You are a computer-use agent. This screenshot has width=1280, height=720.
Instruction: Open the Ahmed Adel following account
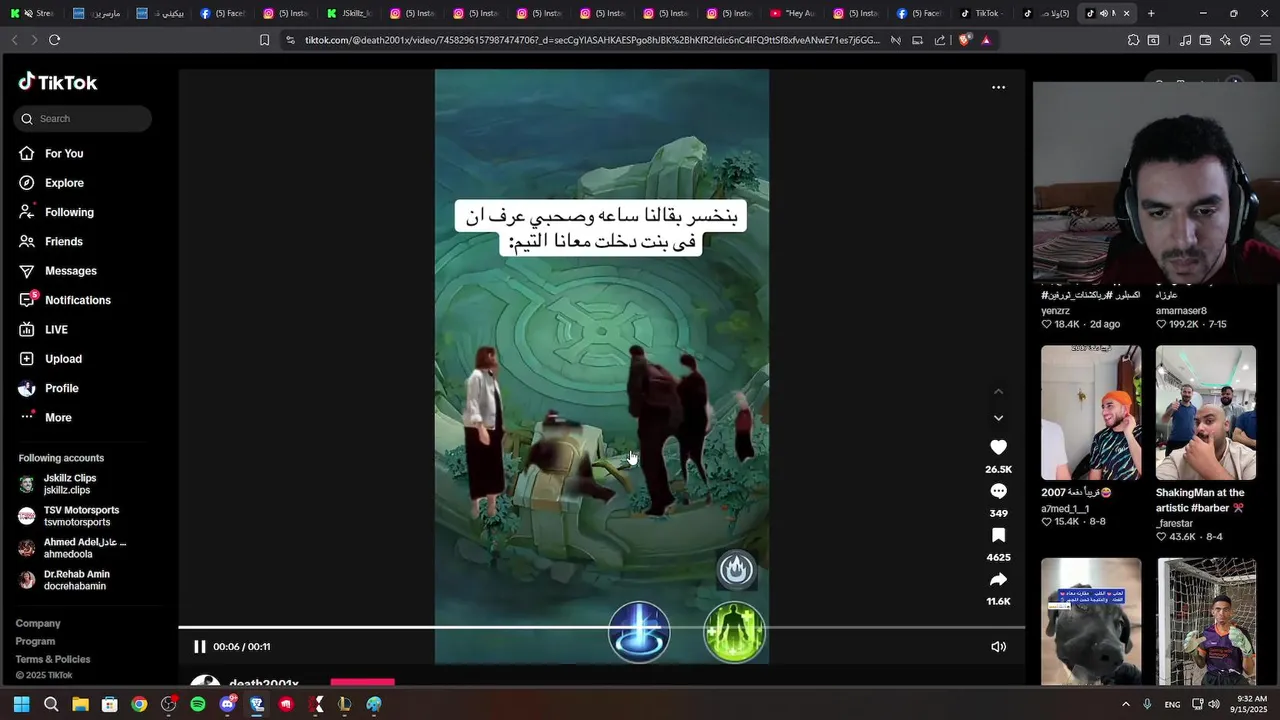pos(72,548)
